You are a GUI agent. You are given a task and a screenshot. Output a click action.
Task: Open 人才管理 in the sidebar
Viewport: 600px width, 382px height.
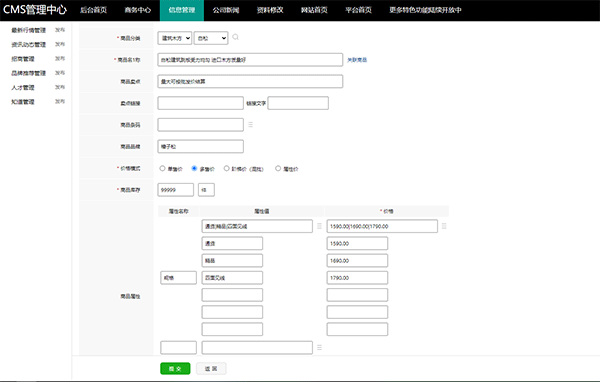tap(23, 87)
